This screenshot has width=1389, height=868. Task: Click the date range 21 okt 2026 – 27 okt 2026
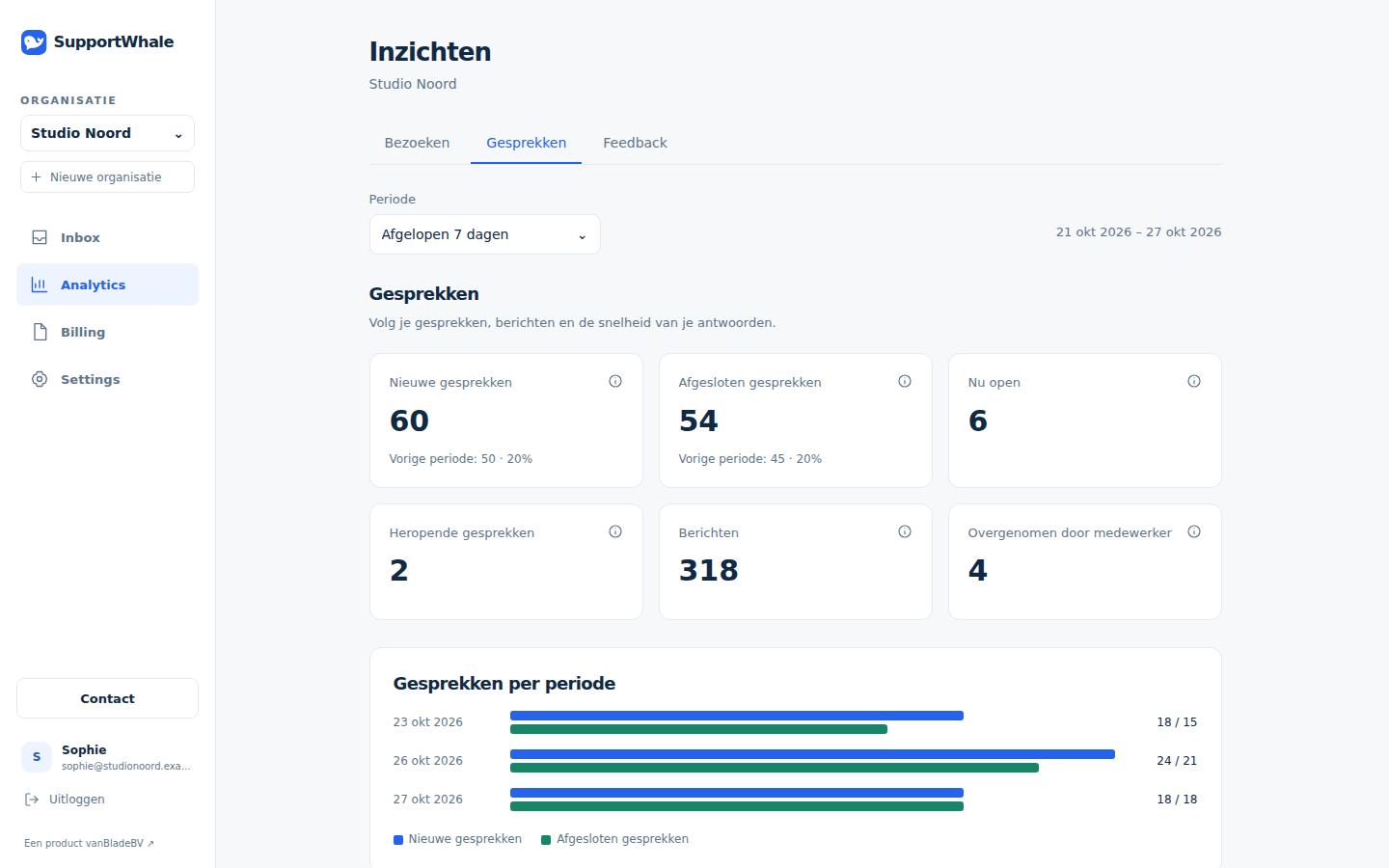tap(1138, 231)
